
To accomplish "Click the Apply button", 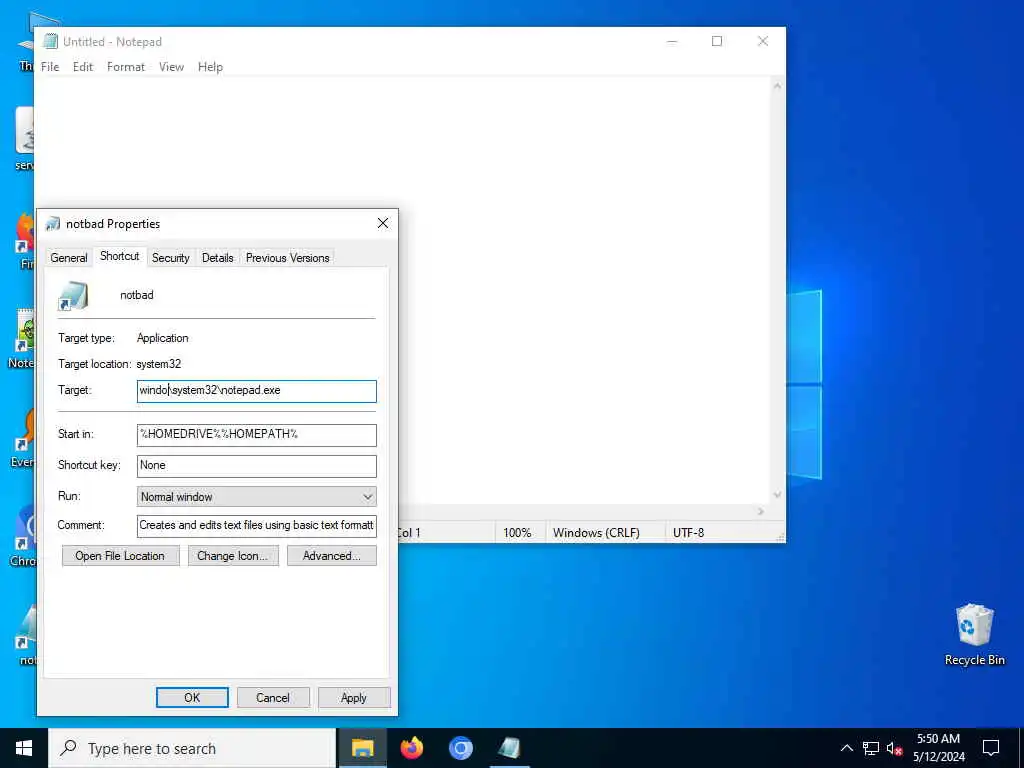I will [354, 697].
